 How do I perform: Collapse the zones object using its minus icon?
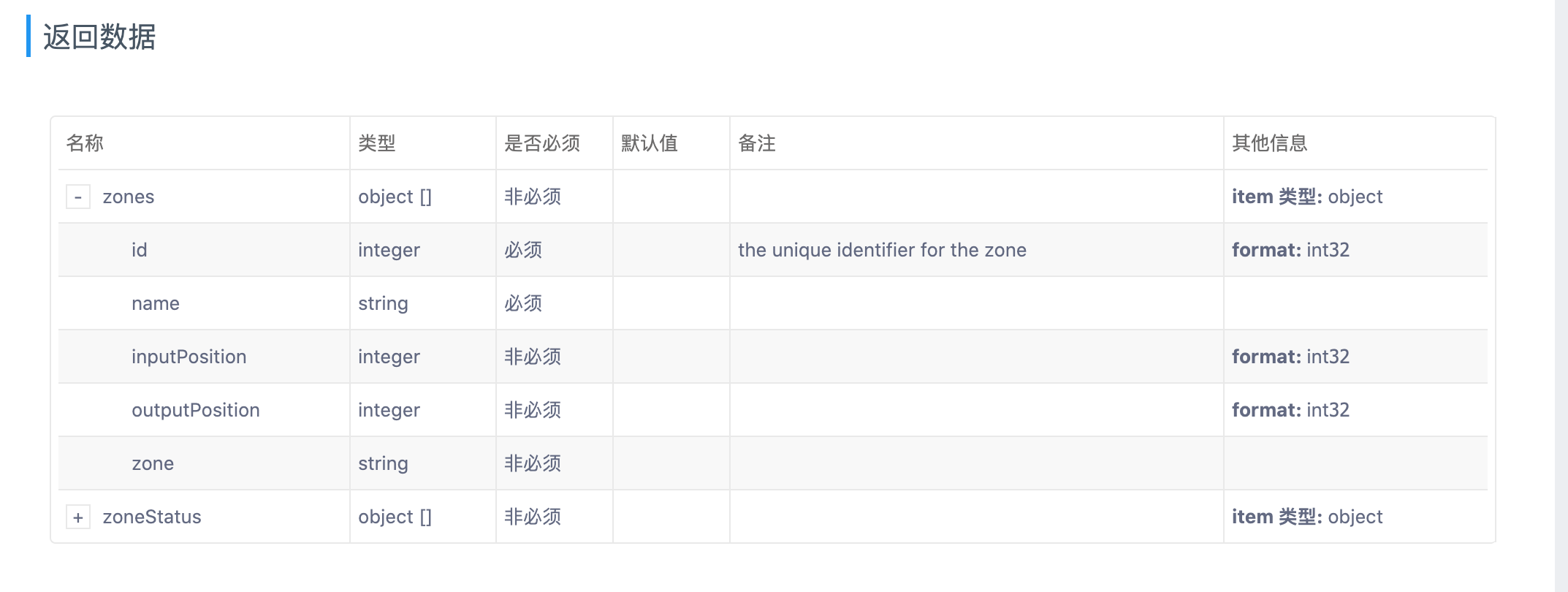point(77,197)
